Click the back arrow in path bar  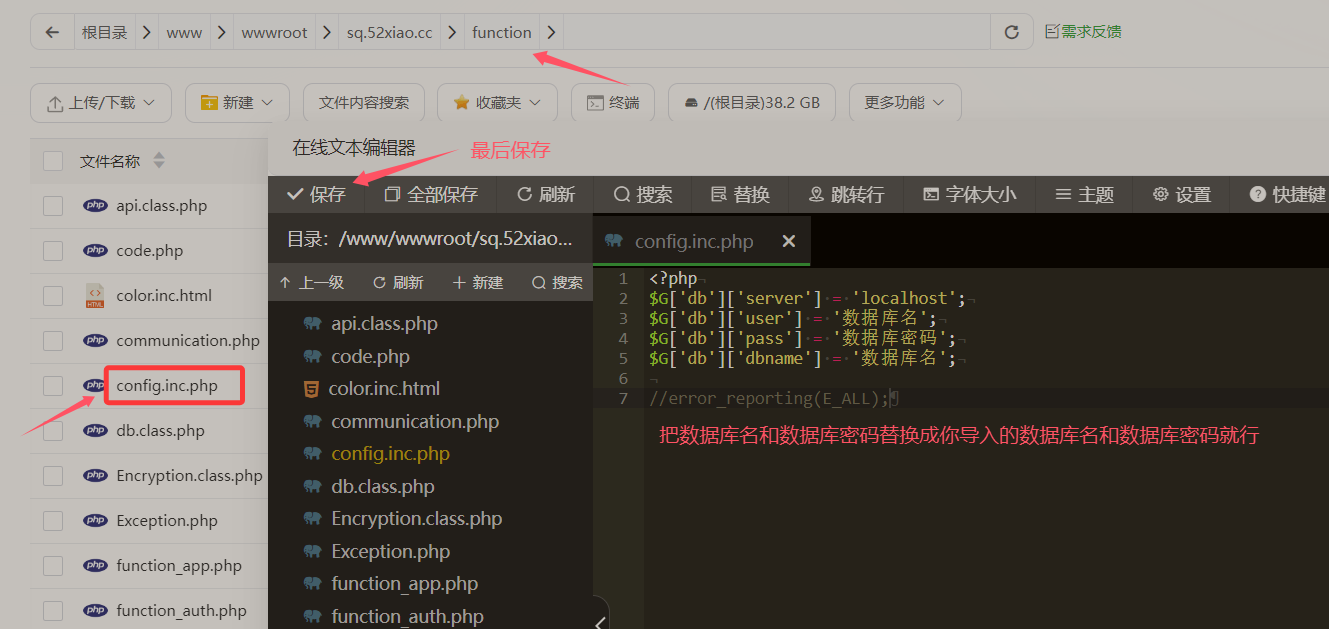coord(52,32)
